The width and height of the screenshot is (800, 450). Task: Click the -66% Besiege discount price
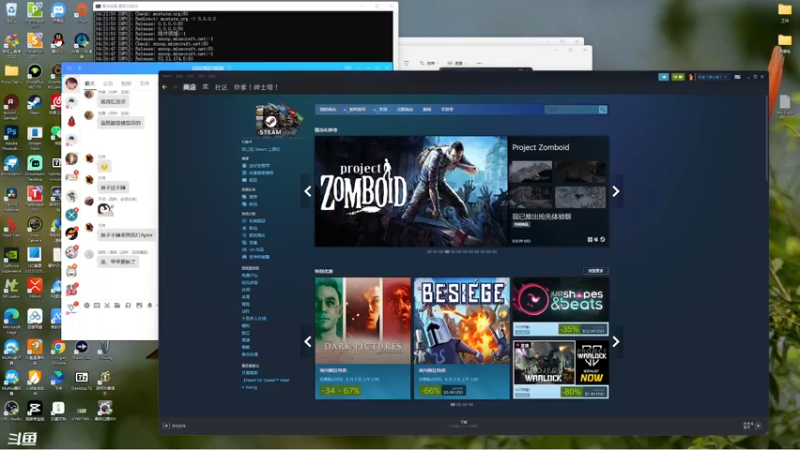click(442, 391)
